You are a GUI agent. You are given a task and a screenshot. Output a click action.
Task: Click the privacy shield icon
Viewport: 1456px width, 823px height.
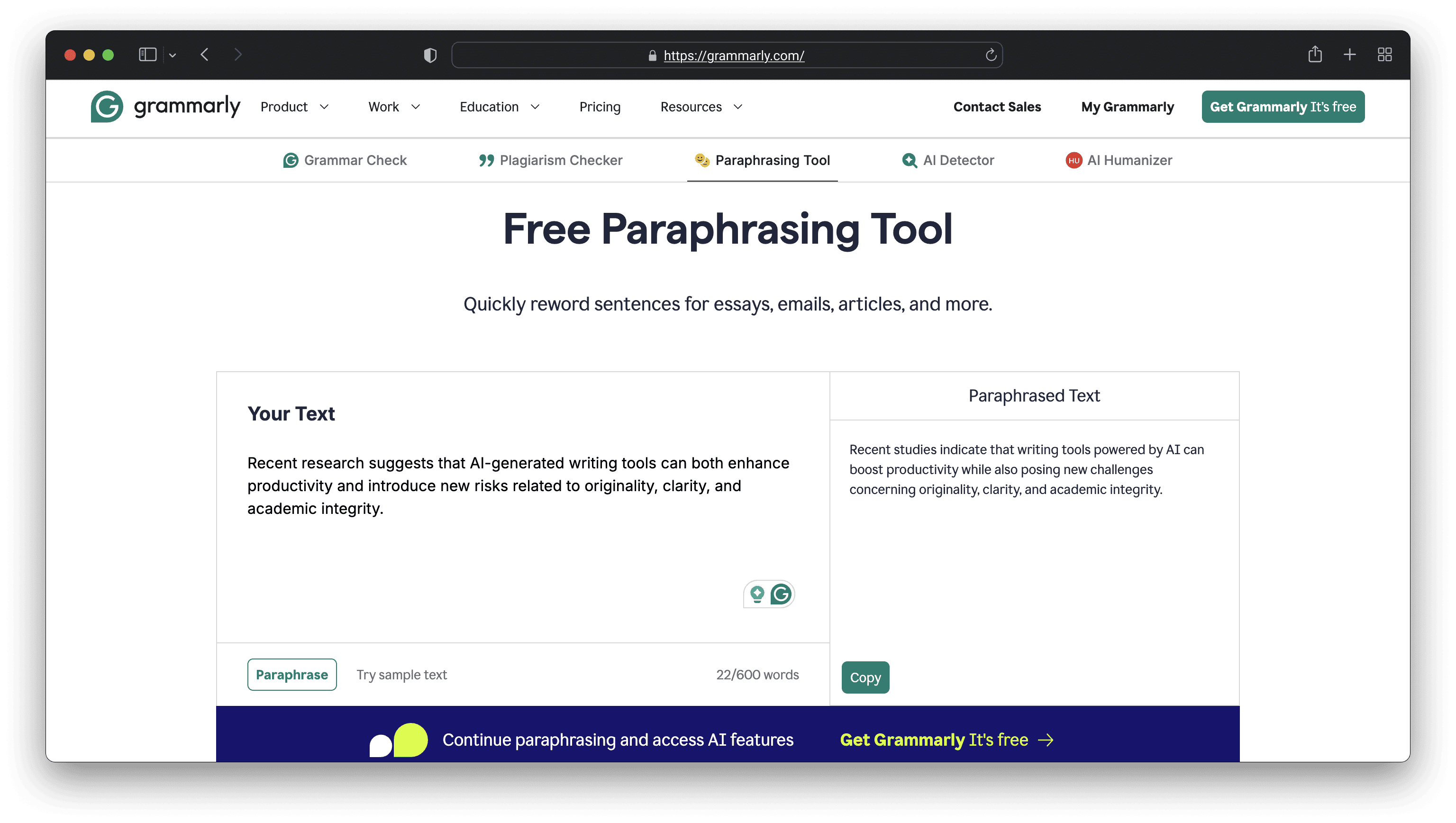click(x=430, y=55)
